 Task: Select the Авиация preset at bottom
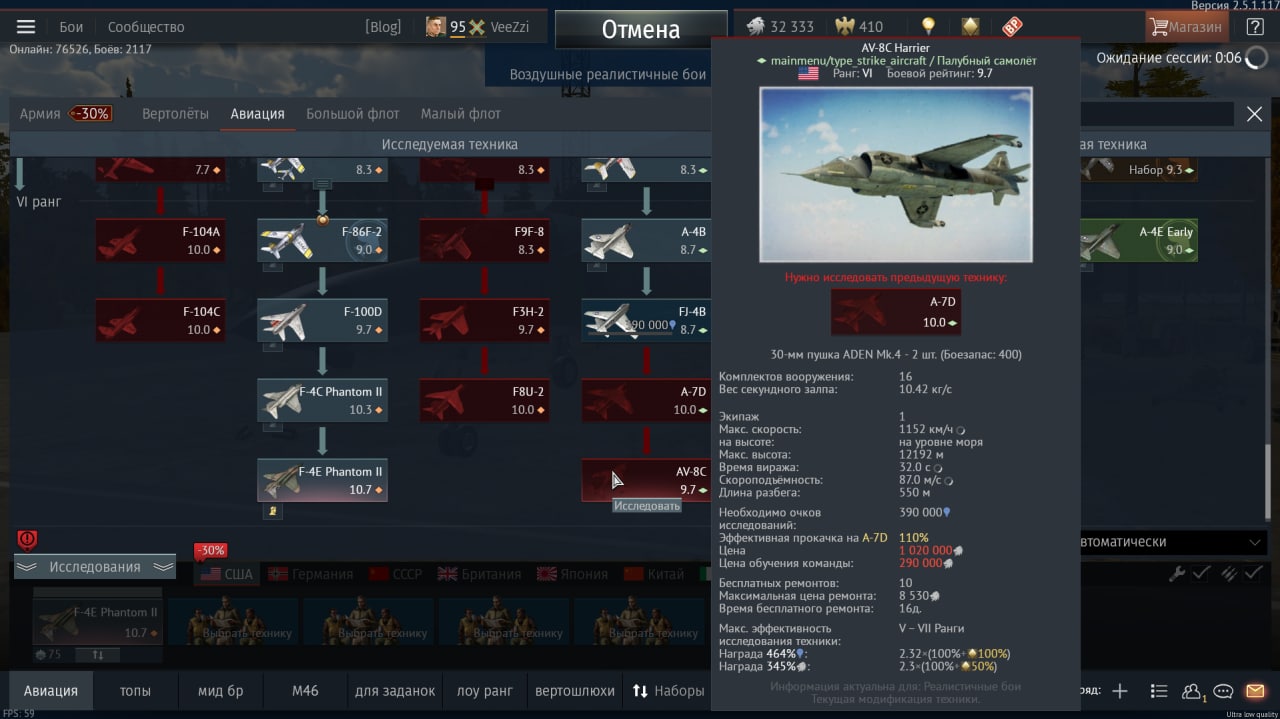[50, 691]
